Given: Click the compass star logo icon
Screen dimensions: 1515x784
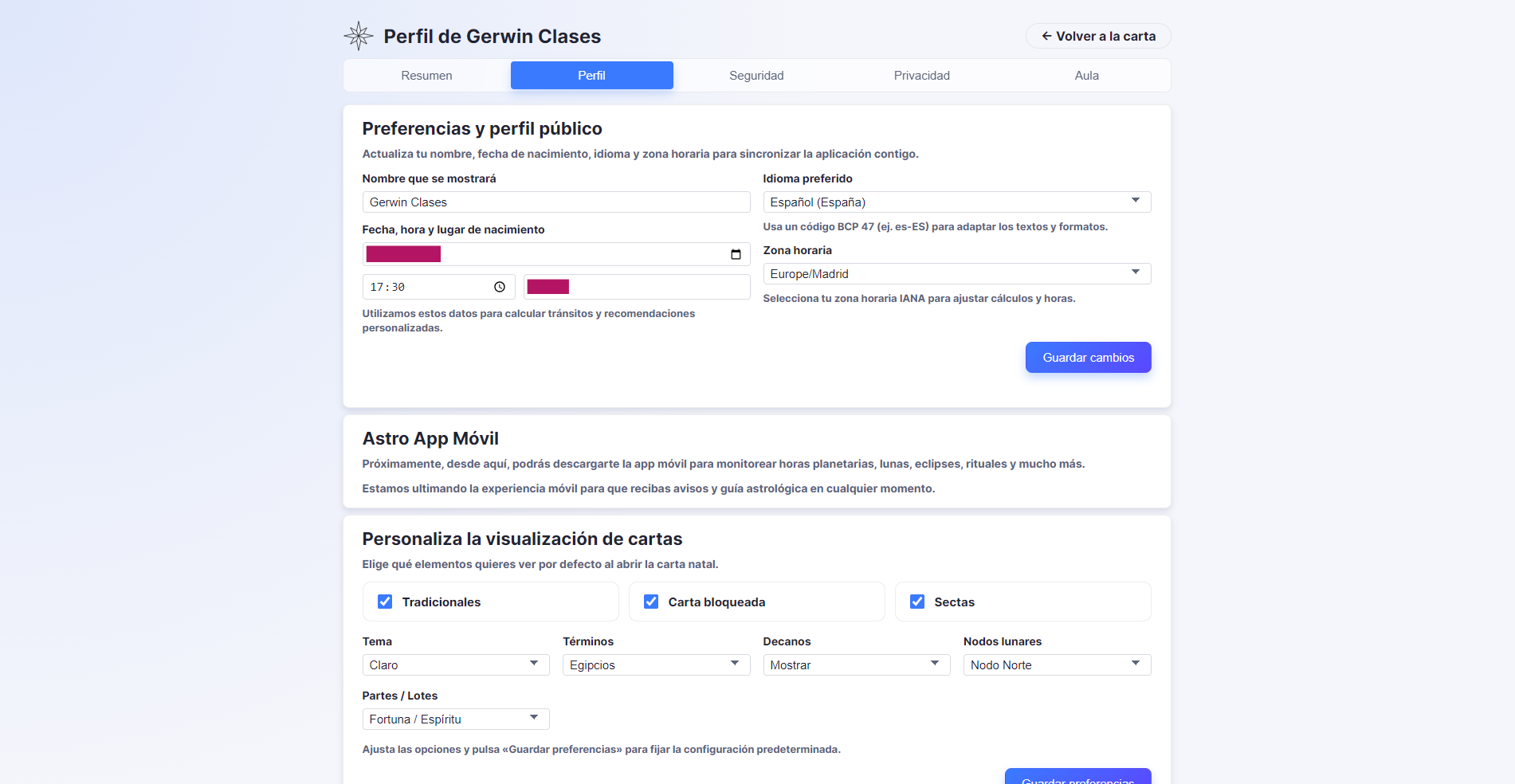Looking at the screenshot, I should click(359, 36).
